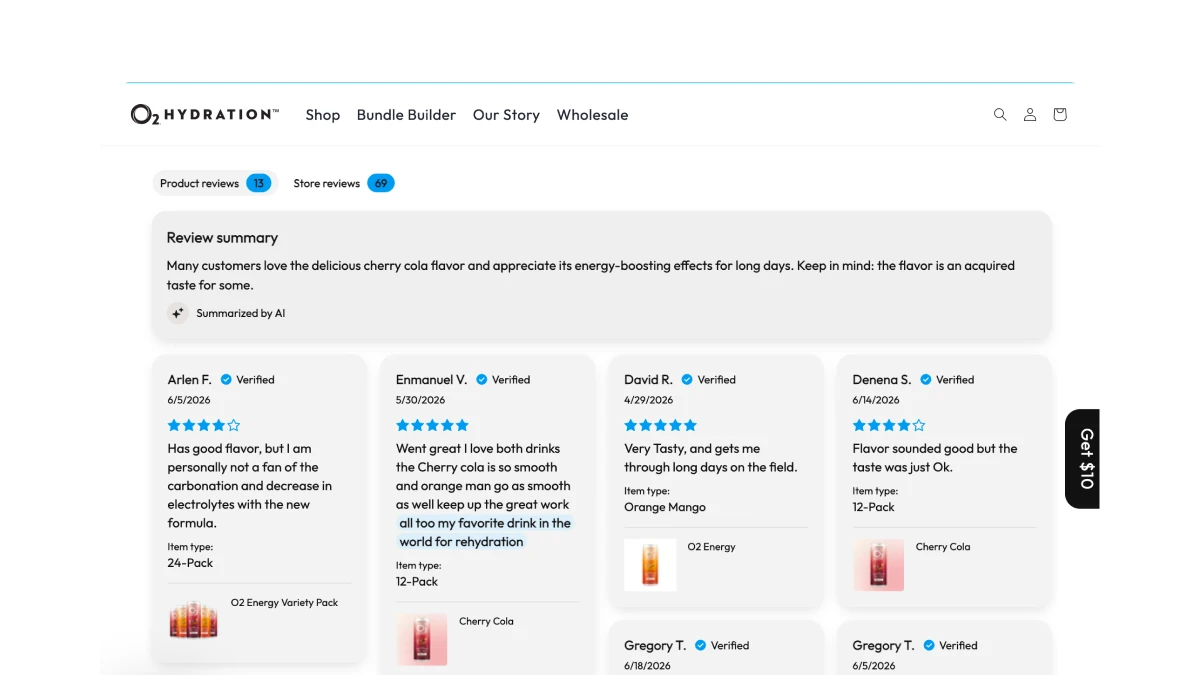The image size is (1200, 675).
Task: Click reviewer name Denena S.
Action: coord(882,380)
